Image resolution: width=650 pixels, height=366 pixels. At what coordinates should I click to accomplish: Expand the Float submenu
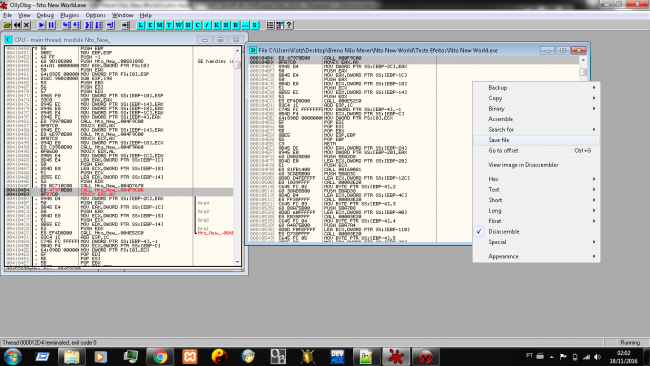536,221
